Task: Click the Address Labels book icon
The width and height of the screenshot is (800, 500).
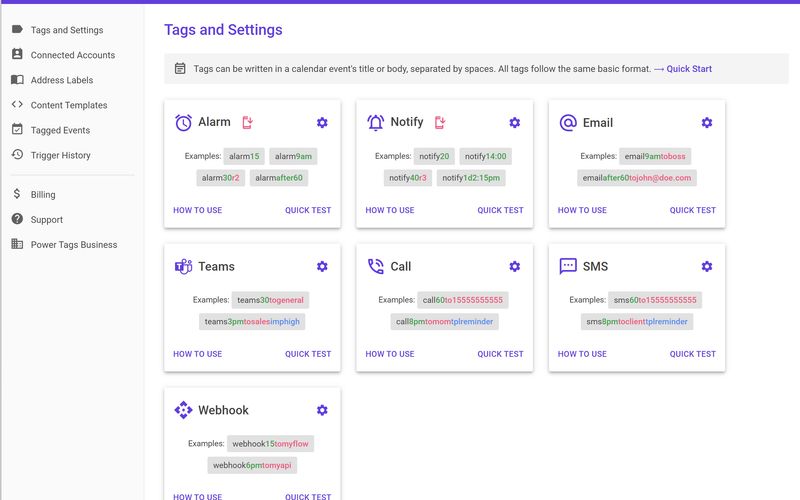Action: (x=17, y=80)
